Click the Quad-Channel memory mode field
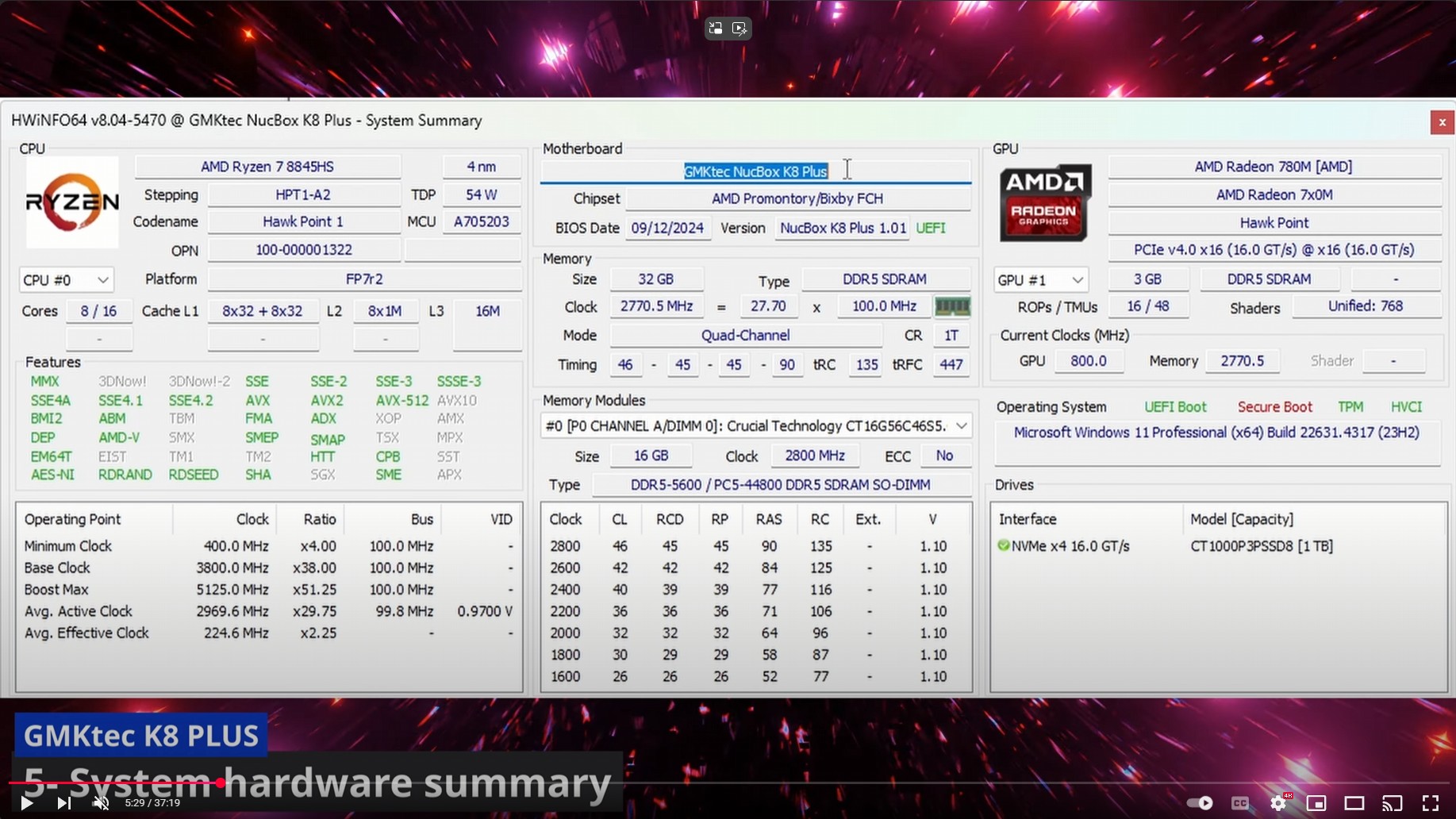Viewport: 1456px width, 819px height. pos(745,335)
